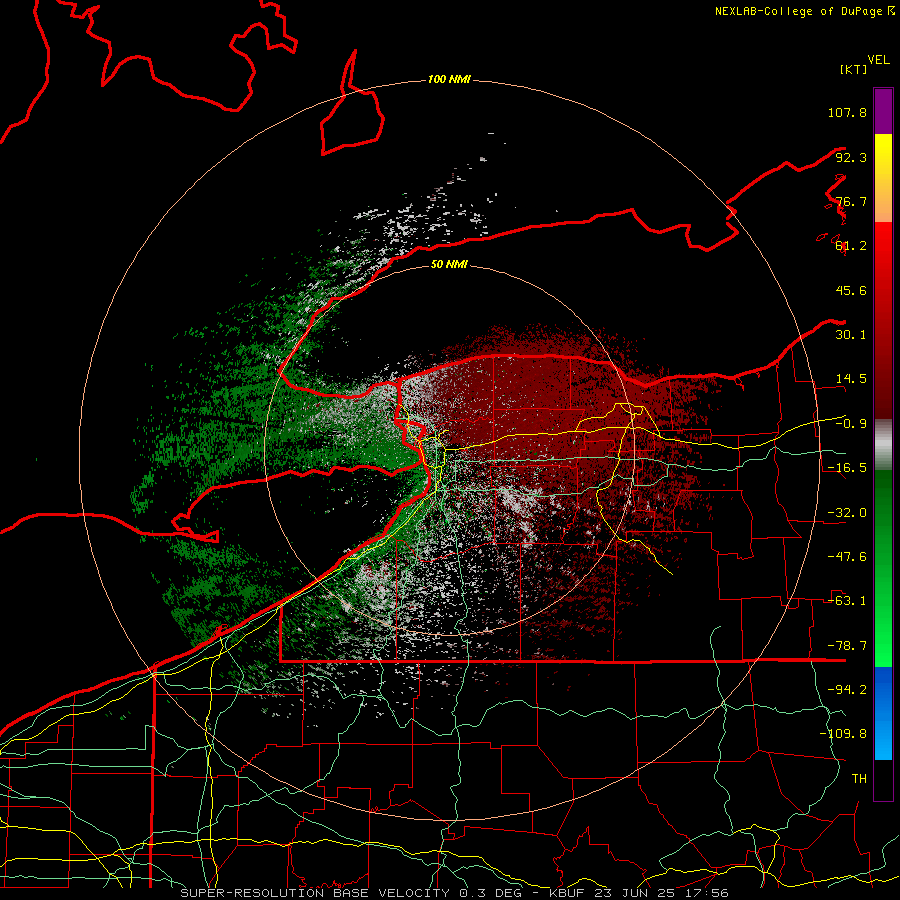This screenshot has height=900, width=900.
Task: Click the -63.1 velocity legend value
Action: coord(847,601)
